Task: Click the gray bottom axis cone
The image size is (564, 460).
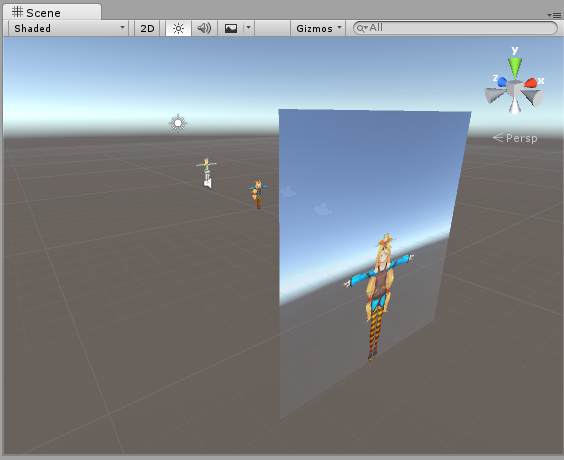Action: coord(515,106)
